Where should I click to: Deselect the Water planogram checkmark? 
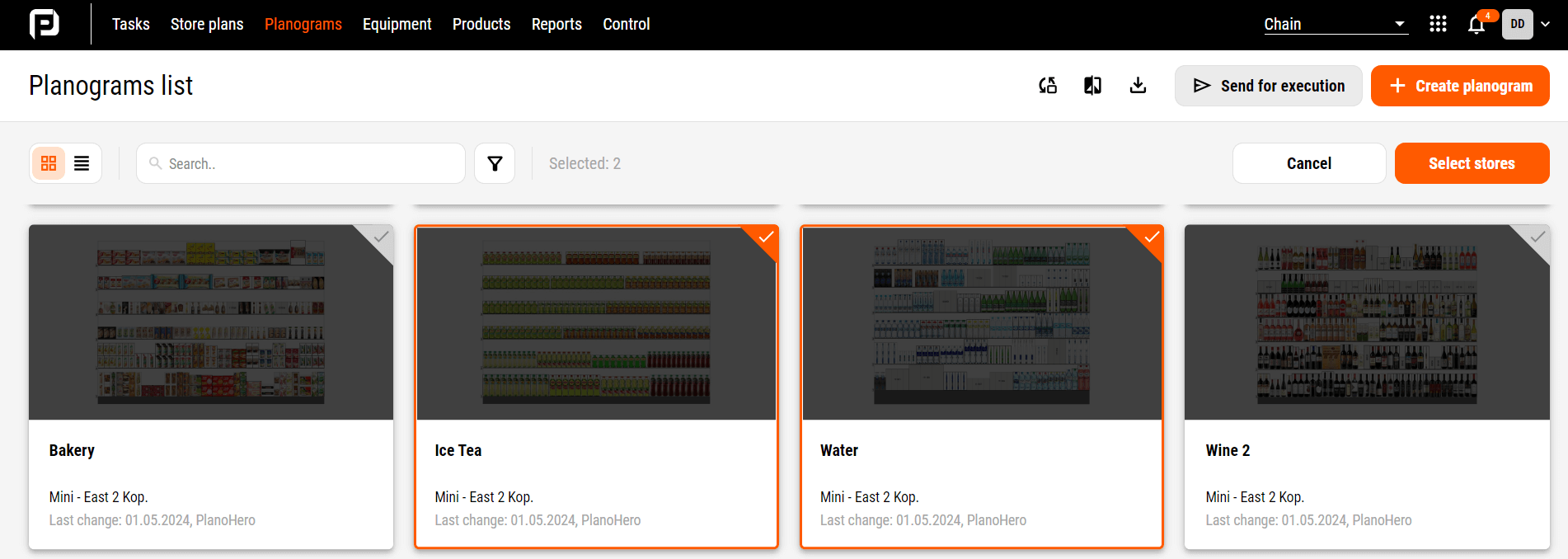coord(1152,237)
